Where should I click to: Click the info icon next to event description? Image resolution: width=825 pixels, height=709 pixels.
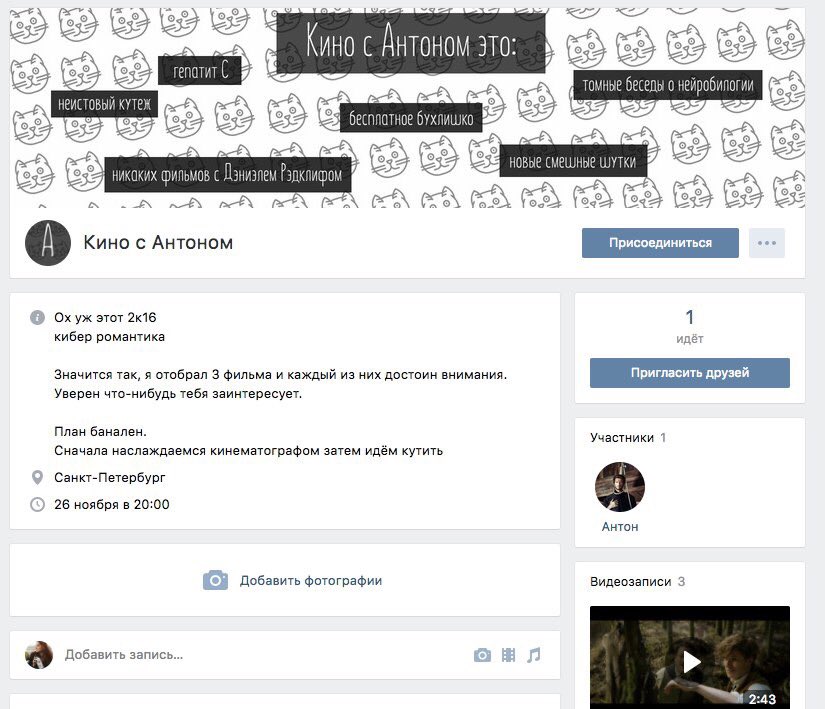click(x=38, y=317)
